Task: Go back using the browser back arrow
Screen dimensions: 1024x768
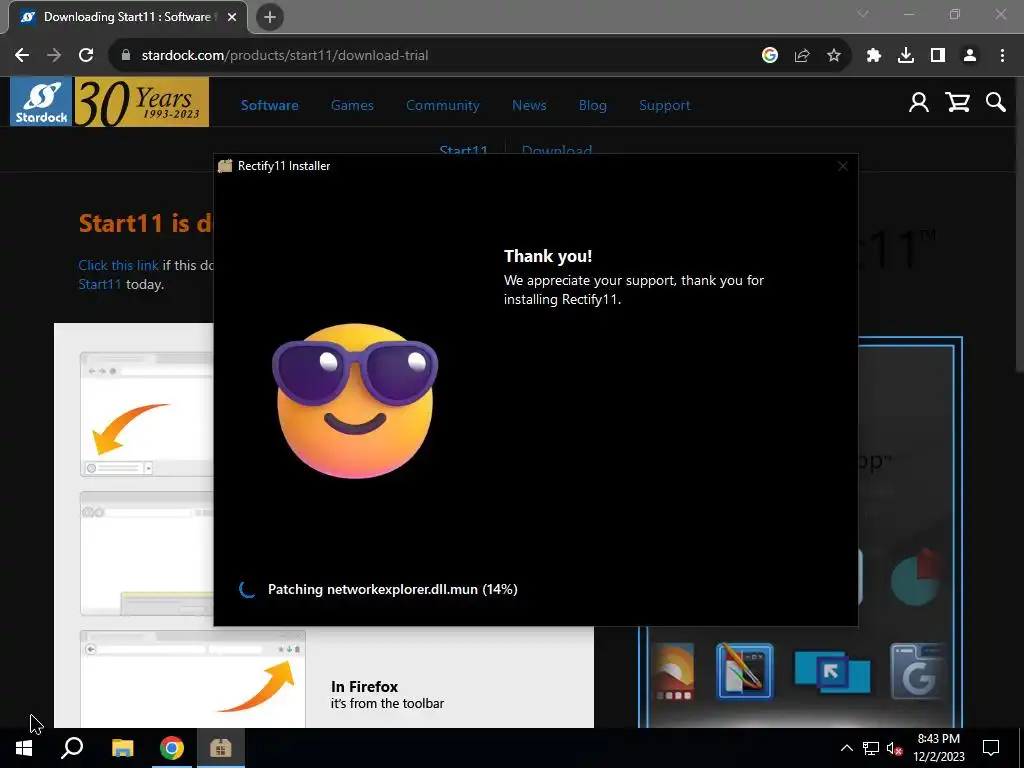Action: coord(22,56)
